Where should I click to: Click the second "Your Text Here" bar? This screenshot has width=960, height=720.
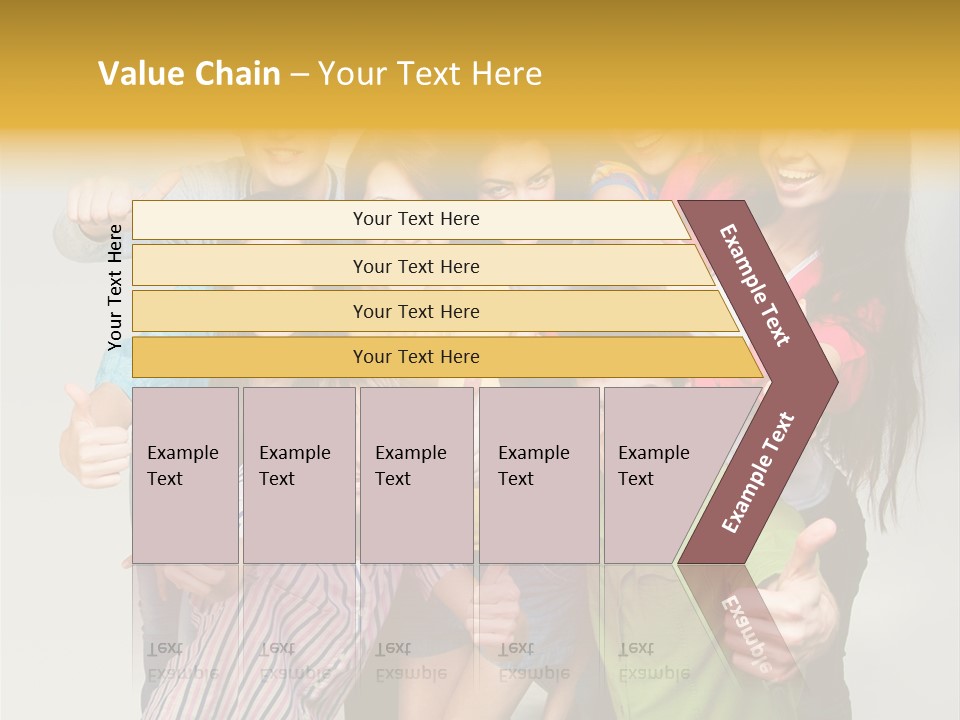[416, 266]
